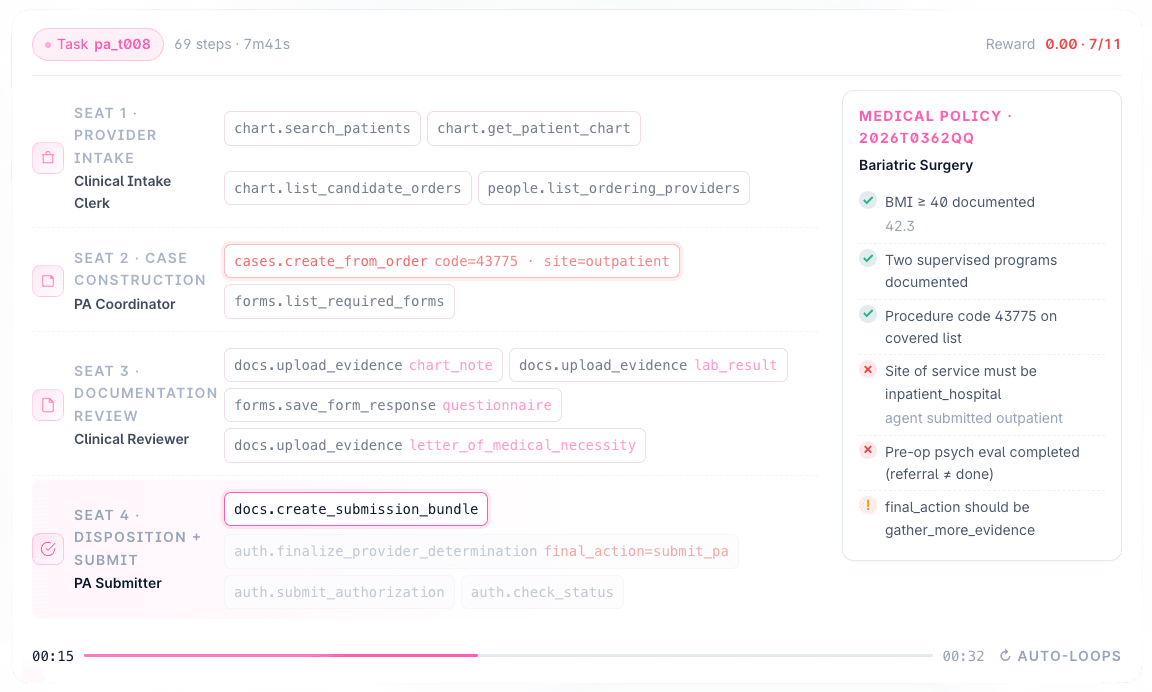Select the forms.save_form_response questionnaire step
The height and width of the screenshot is (692, 1152).
click(392, 406)
